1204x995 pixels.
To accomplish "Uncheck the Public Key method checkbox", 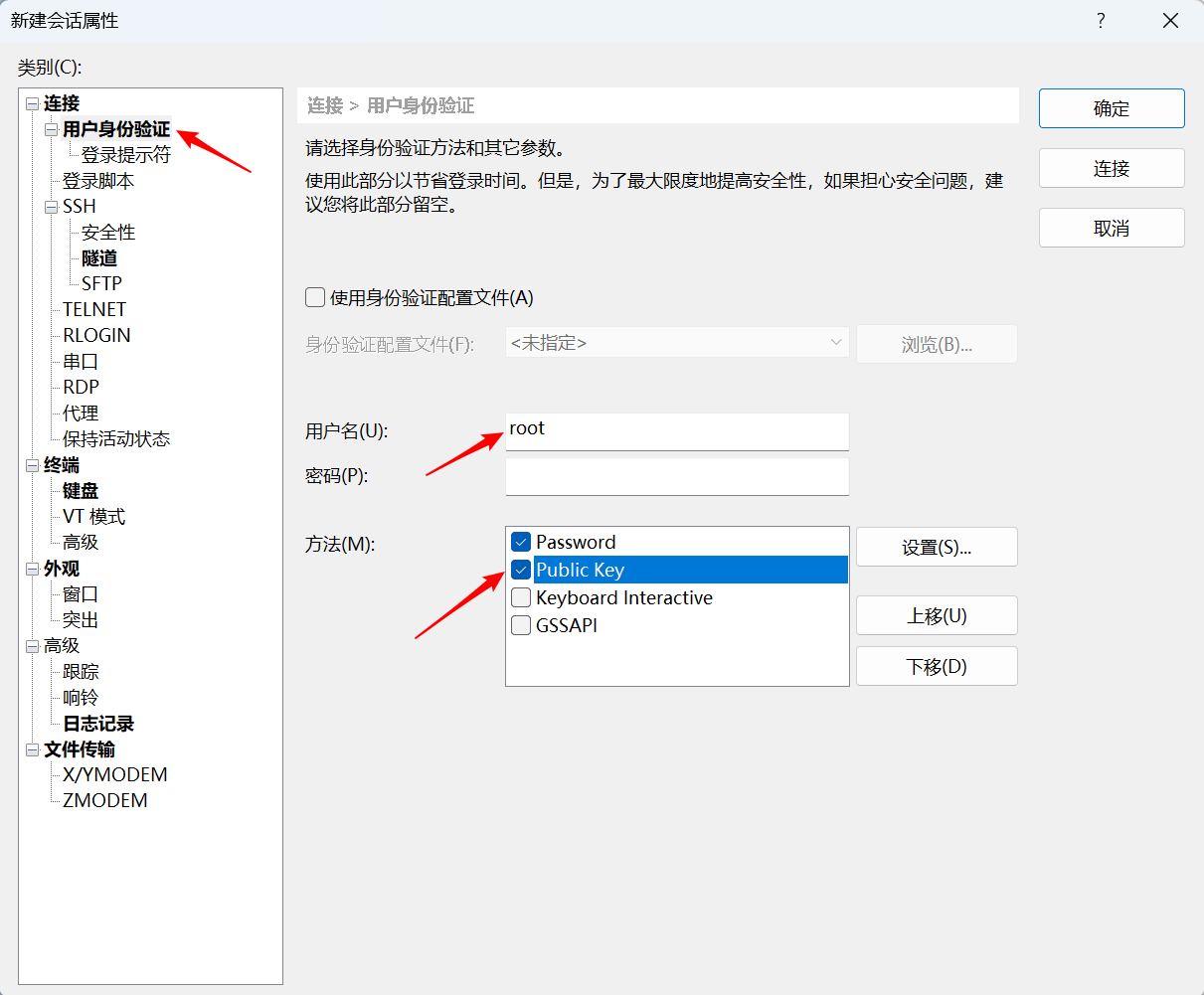I will [x=520, y=570].
